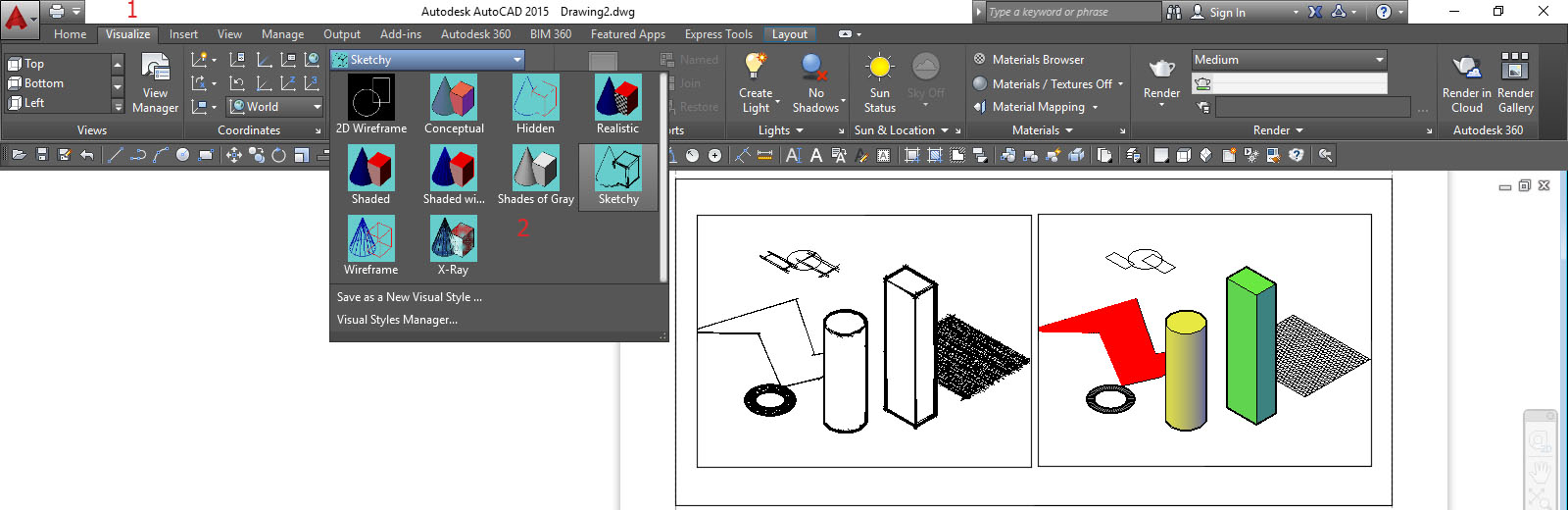Open the Render Gallery
Image resolution: width=1568 pixels, height=510 pixels.
tap(1515, 83)
